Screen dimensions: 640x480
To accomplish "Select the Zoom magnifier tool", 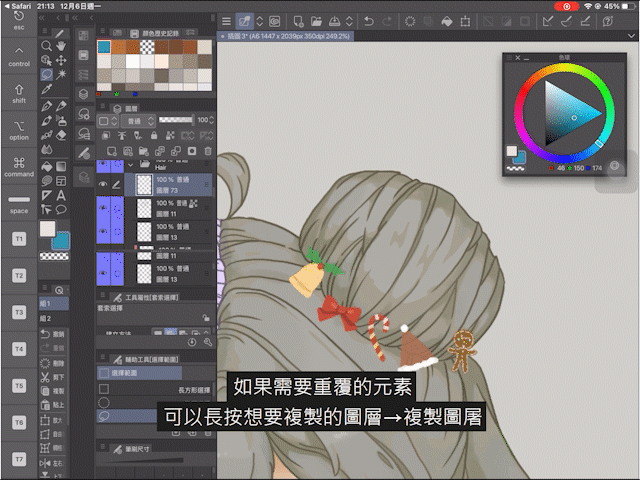I will tap(47, 46).
